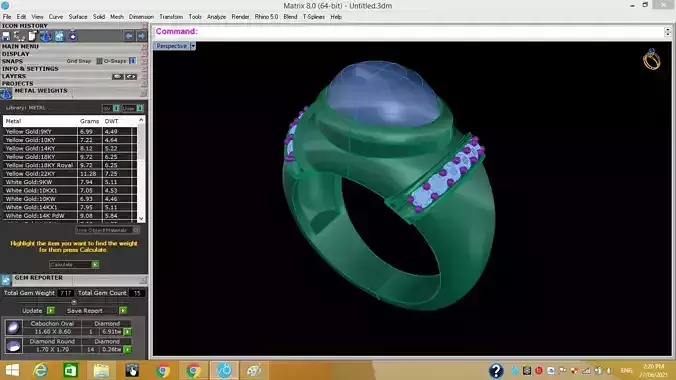676x380 pixels.
Task: Click the Perspective viewport label
Action: tap(172, 46)
